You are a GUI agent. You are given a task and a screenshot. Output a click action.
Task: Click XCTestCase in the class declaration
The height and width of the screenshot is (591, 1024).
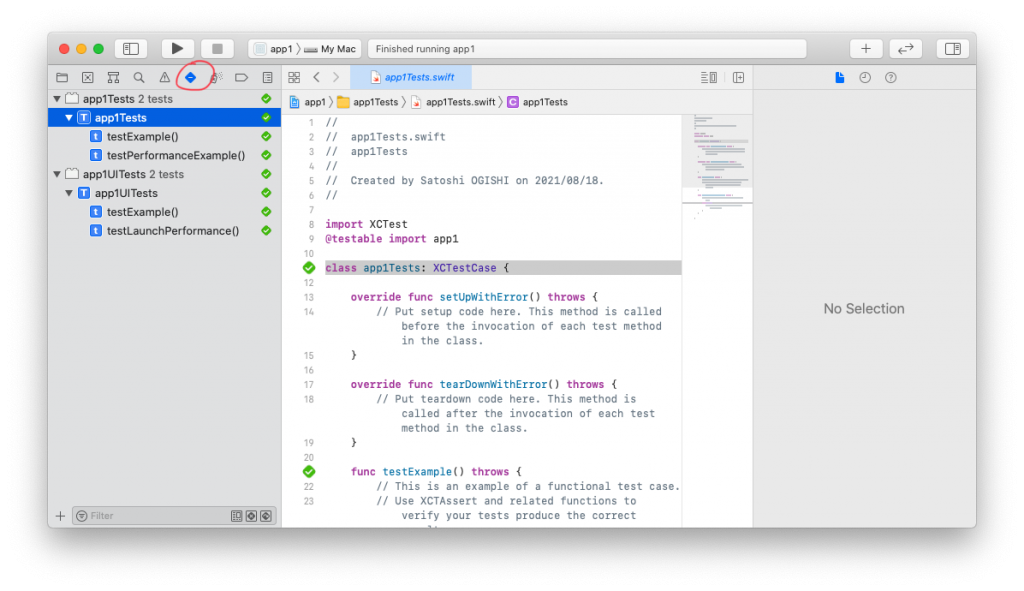point(464,268)
